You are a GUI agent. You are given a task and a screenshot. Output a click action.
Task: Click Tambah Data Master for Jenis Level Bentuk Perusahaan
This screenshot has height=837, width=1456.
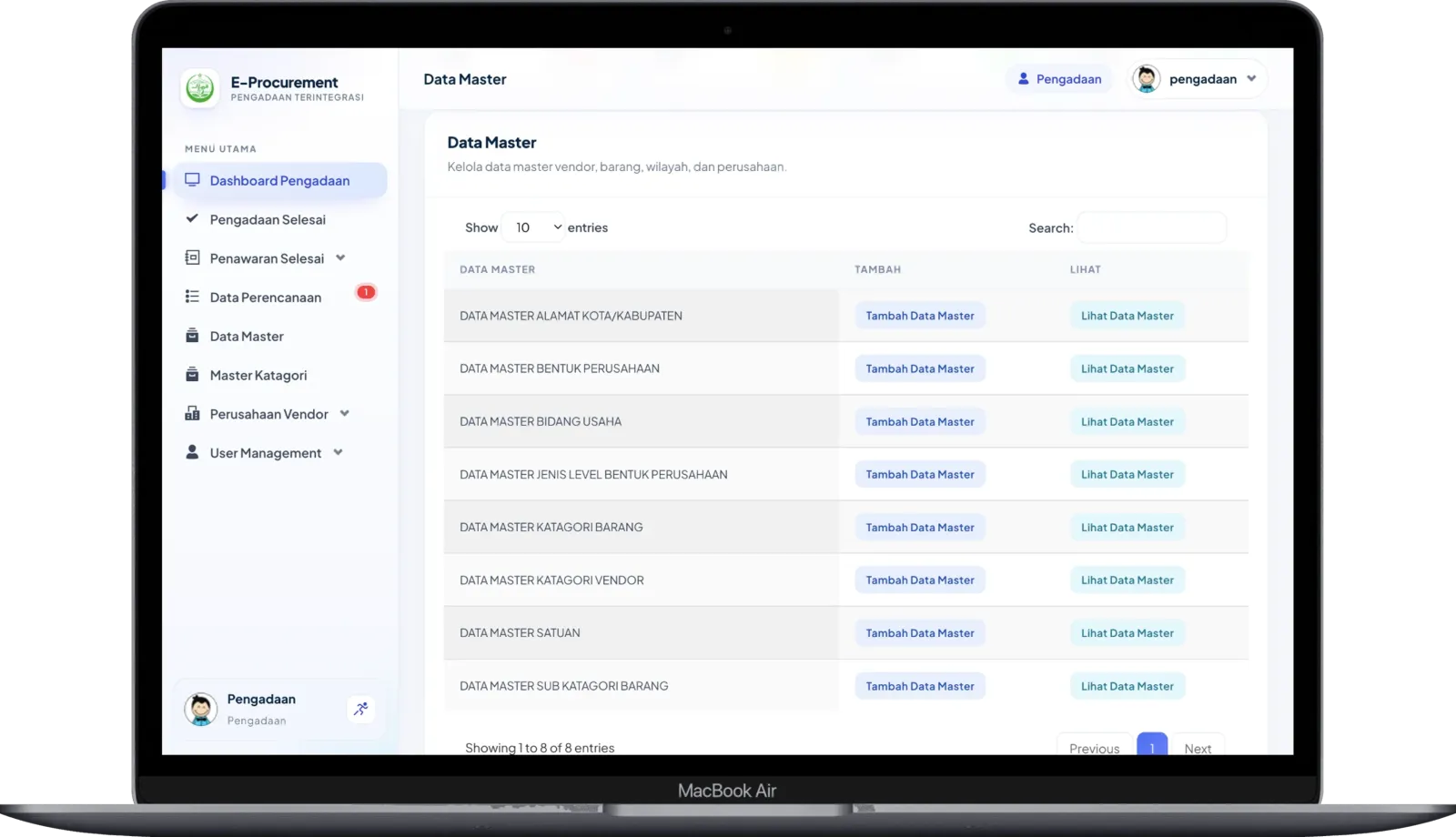tap(920, 475)
